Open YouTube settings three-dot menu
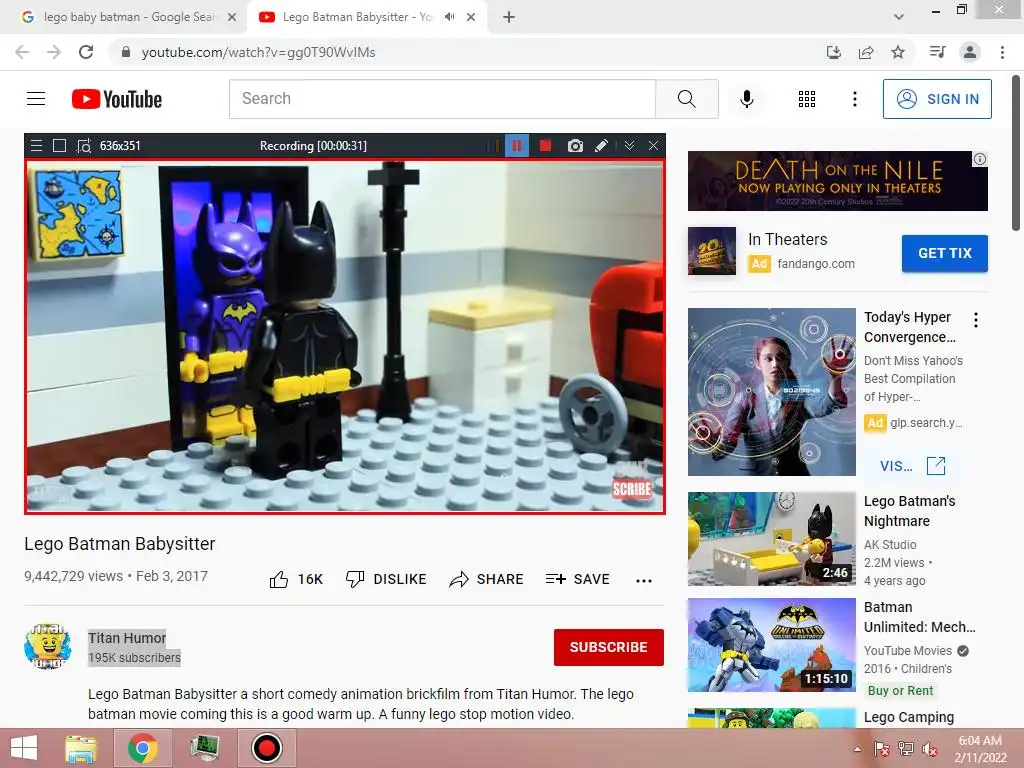This screenshot has width=1024, height=768. (x=854, y=99)
